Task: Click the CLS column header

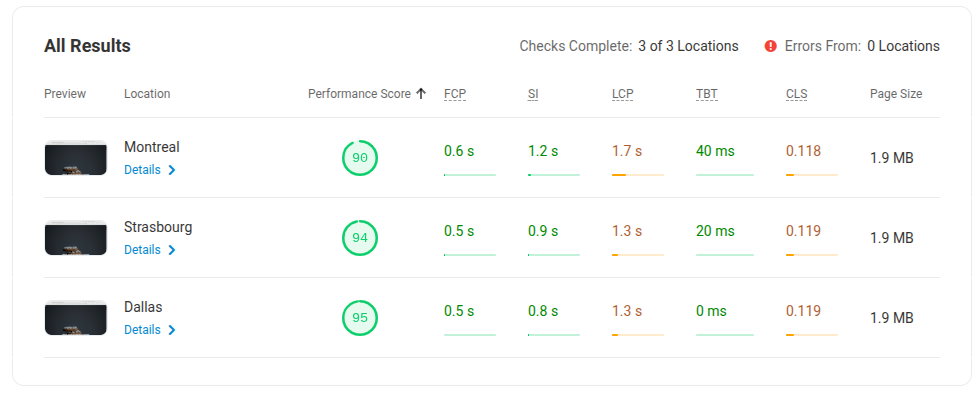Action: click(x=796, y=95)
